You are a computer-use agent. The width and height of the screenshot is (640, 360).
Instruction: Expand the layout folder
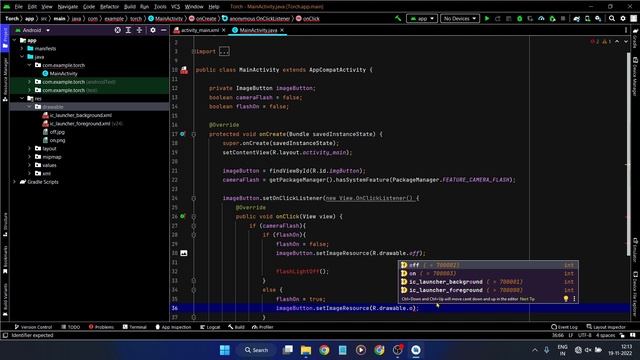(29, 149)
